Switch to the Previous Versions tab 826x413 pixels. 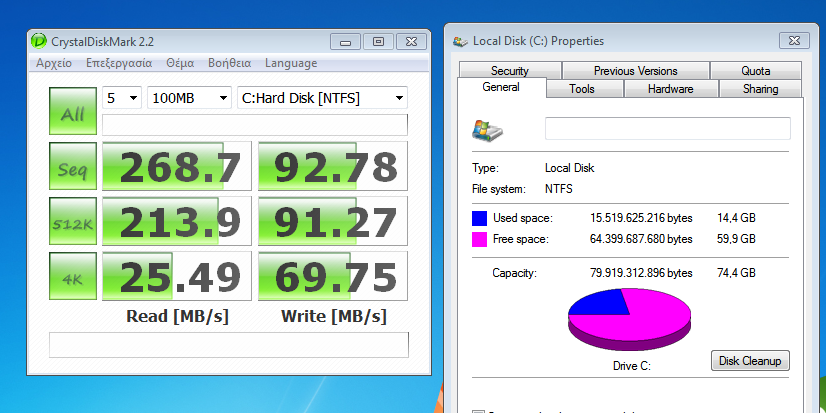point(636,71)
